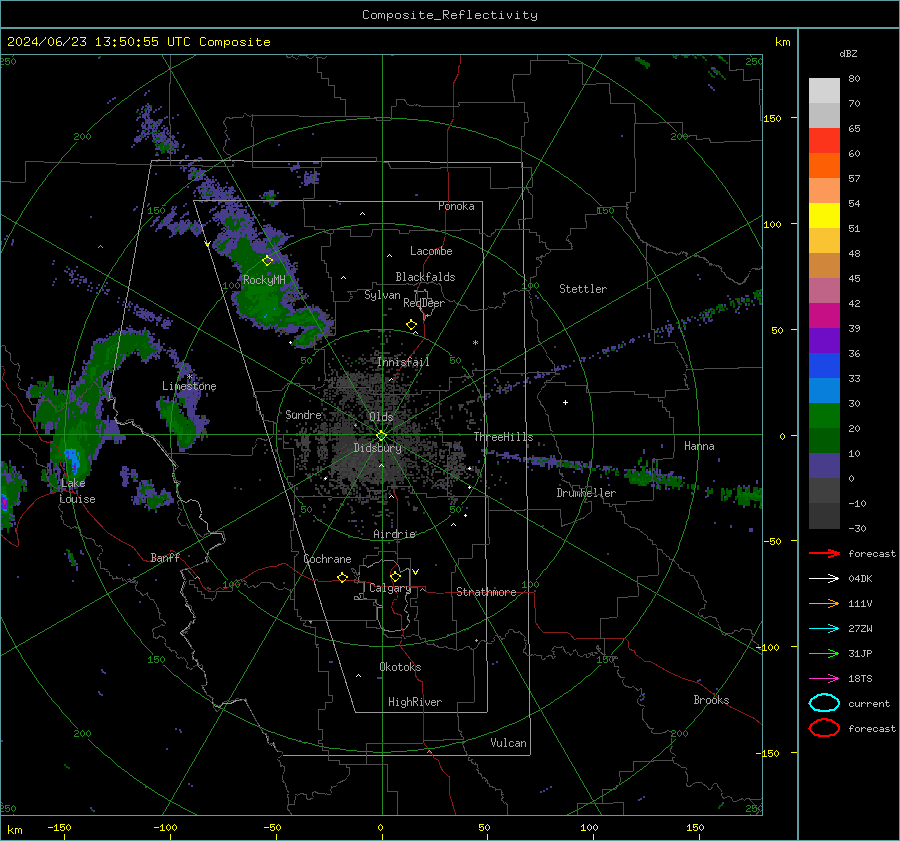This screenshot has width=900, height=841.
Task: Click the yellow diamond marker below RedDeer
Action: tap(412, 325)
